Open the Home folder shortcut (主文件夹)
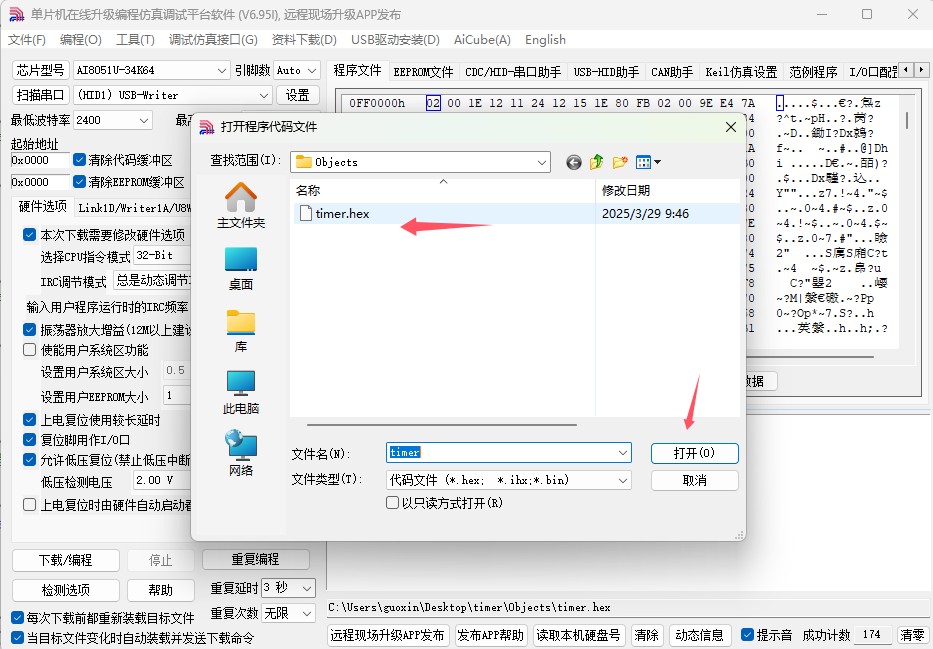The height and width of the screenshot is (649, 933). pos(240,205)
